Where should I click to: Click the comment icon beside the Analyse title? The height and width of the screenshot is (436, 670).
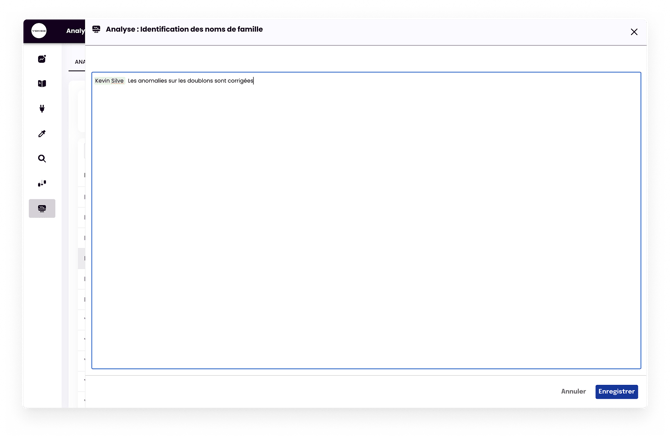tap(97, 29)
